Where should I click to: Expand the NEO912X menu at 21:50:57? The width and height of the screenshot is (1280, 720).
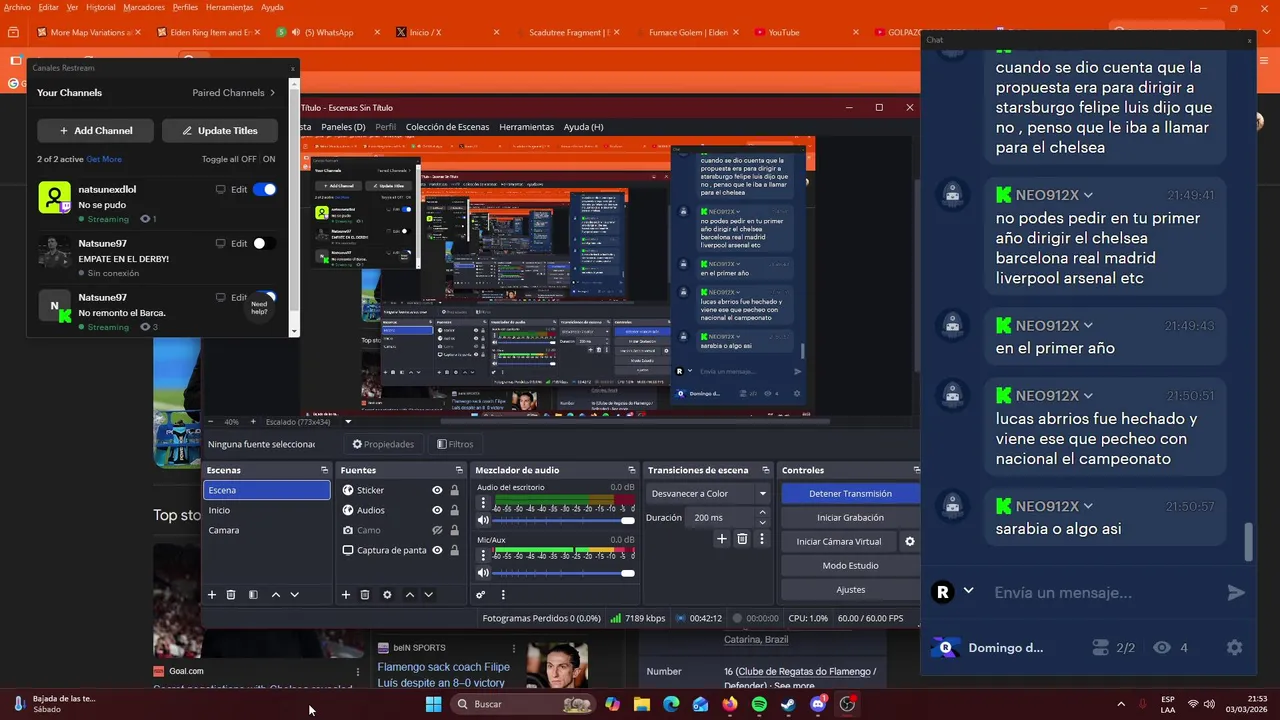[x=1088, y=506]
